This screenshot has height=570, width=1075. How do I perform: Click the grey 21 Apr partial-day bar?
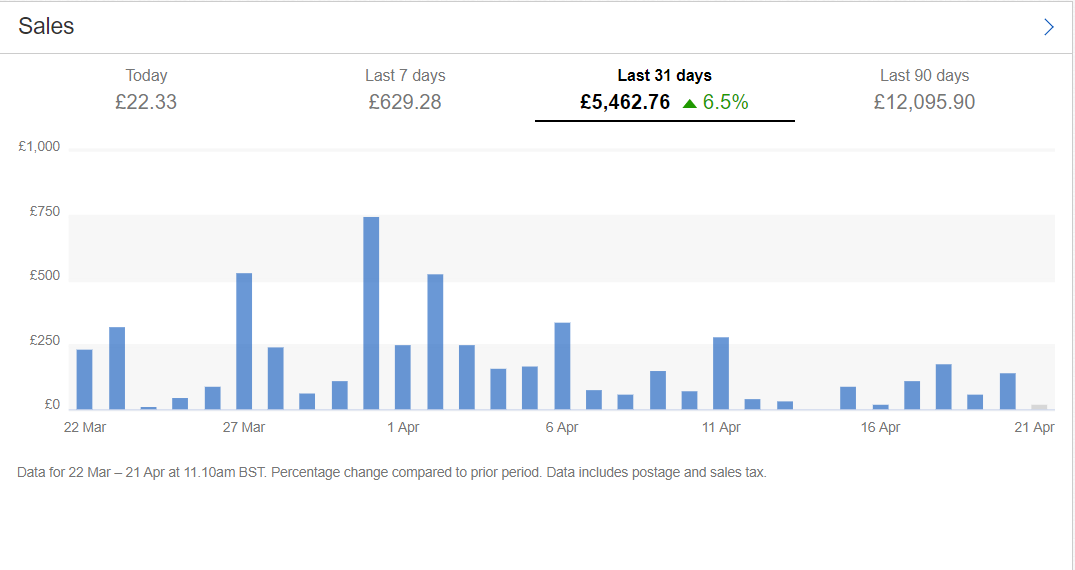[x=1039, y=407]
